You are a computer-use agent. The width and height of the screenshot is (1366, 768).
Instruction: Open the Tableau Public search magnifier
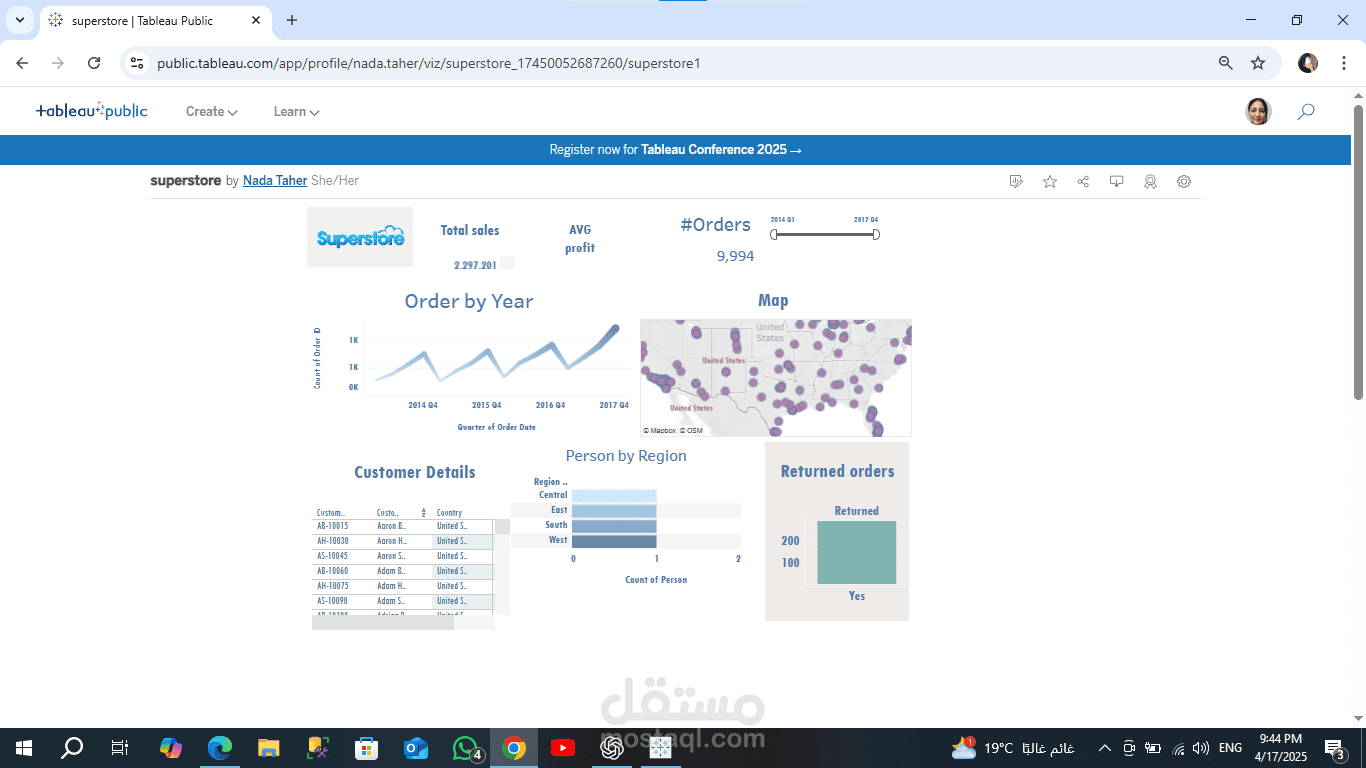click(1306, 111)
